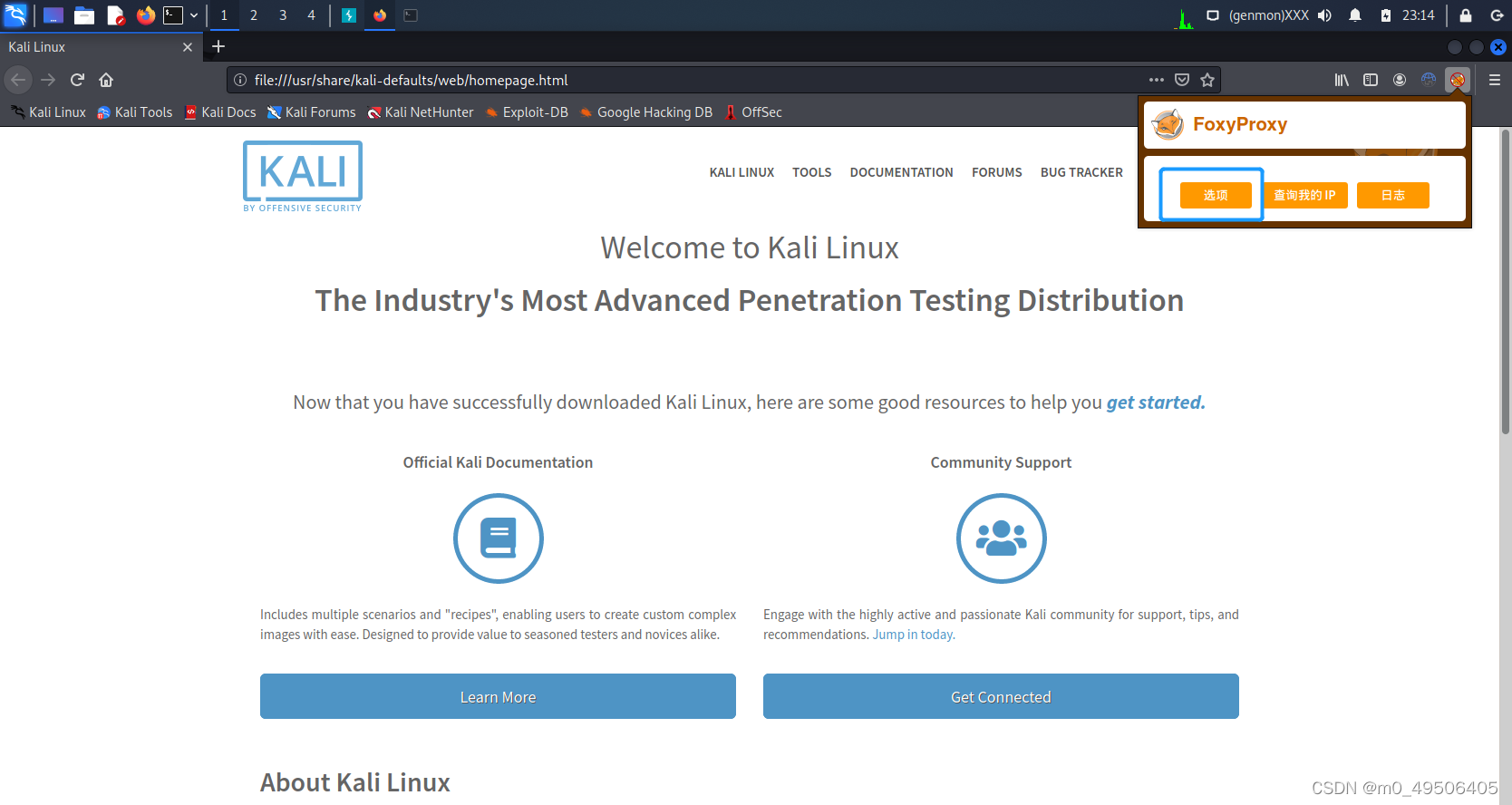Open the OffSec bookmark
1512x805 pixels.
753,112
